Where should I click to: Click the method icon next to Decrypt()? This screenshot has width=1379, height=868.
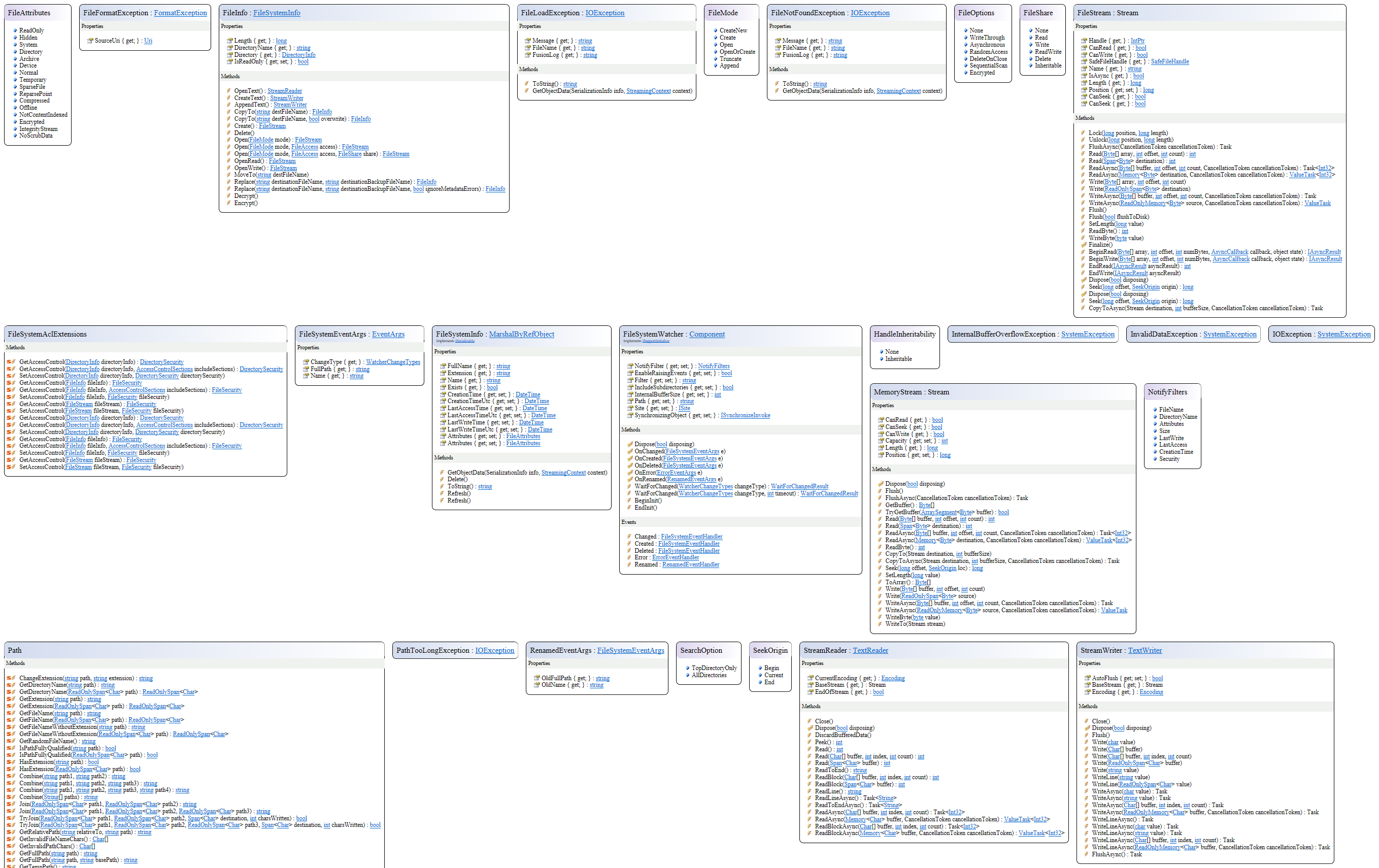[228, 196]
